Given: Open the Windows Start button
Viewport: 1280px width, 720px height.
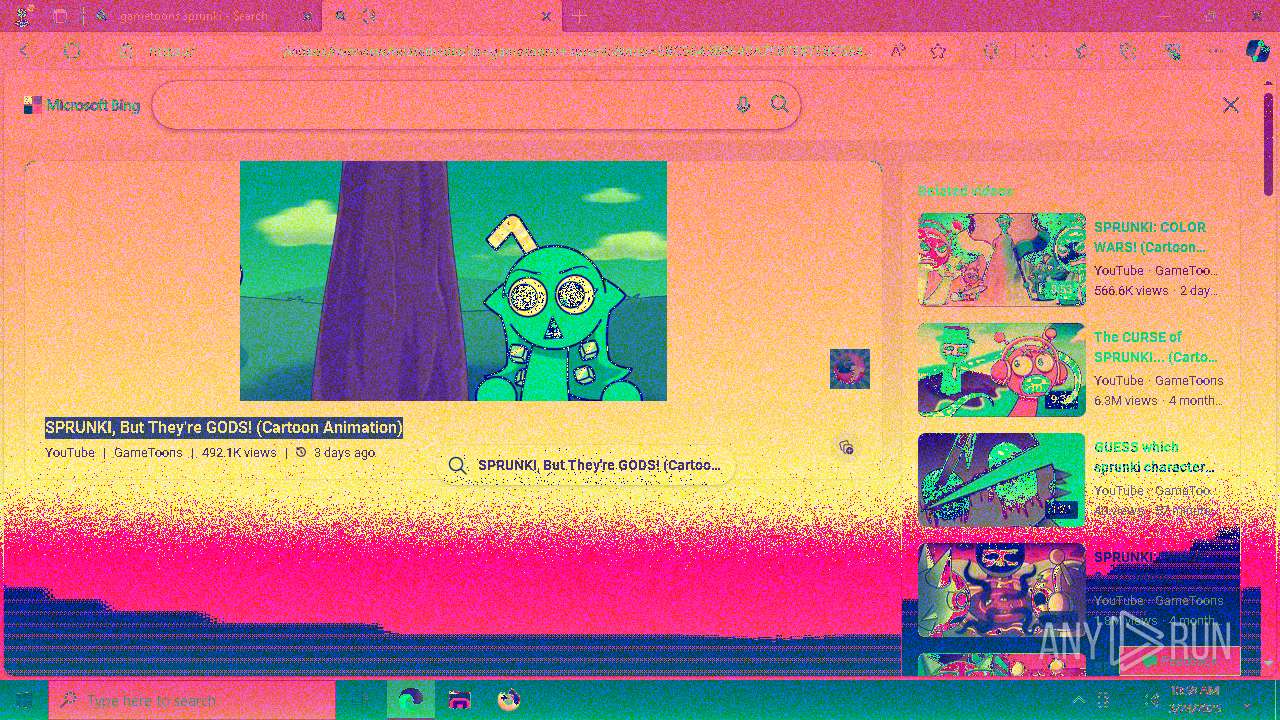Looking at the screenshot, I should pos(24,700).
